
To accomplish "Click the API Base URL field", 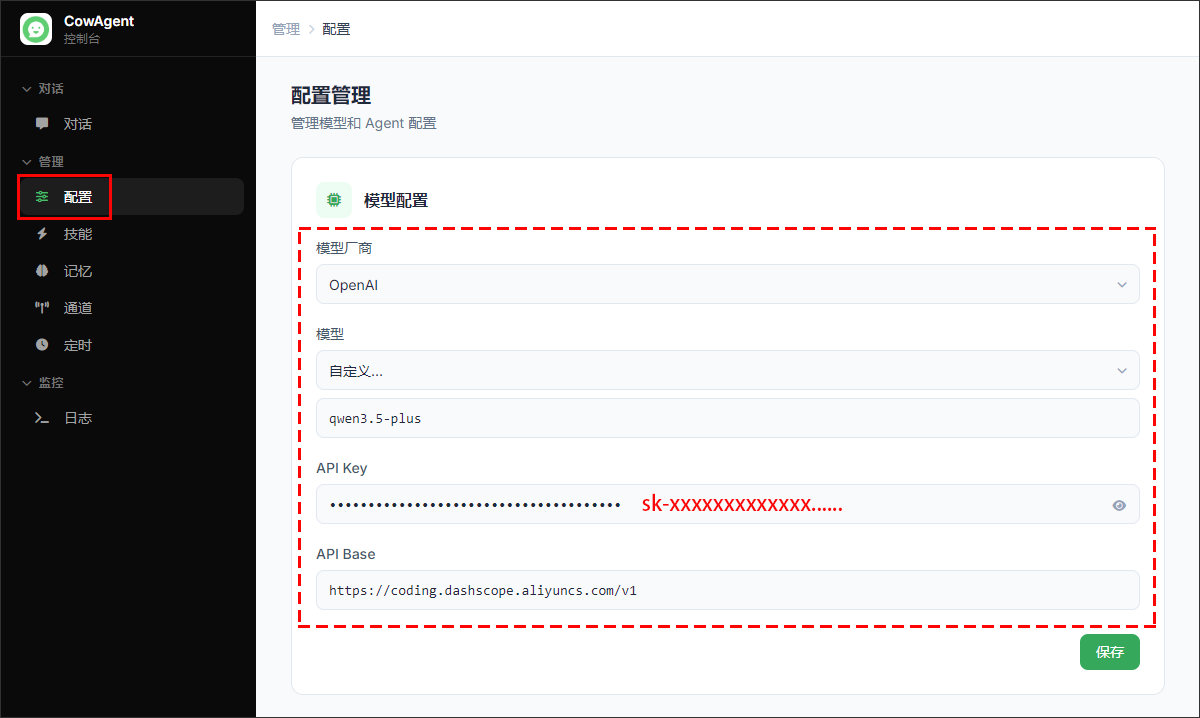I will 727,591.
